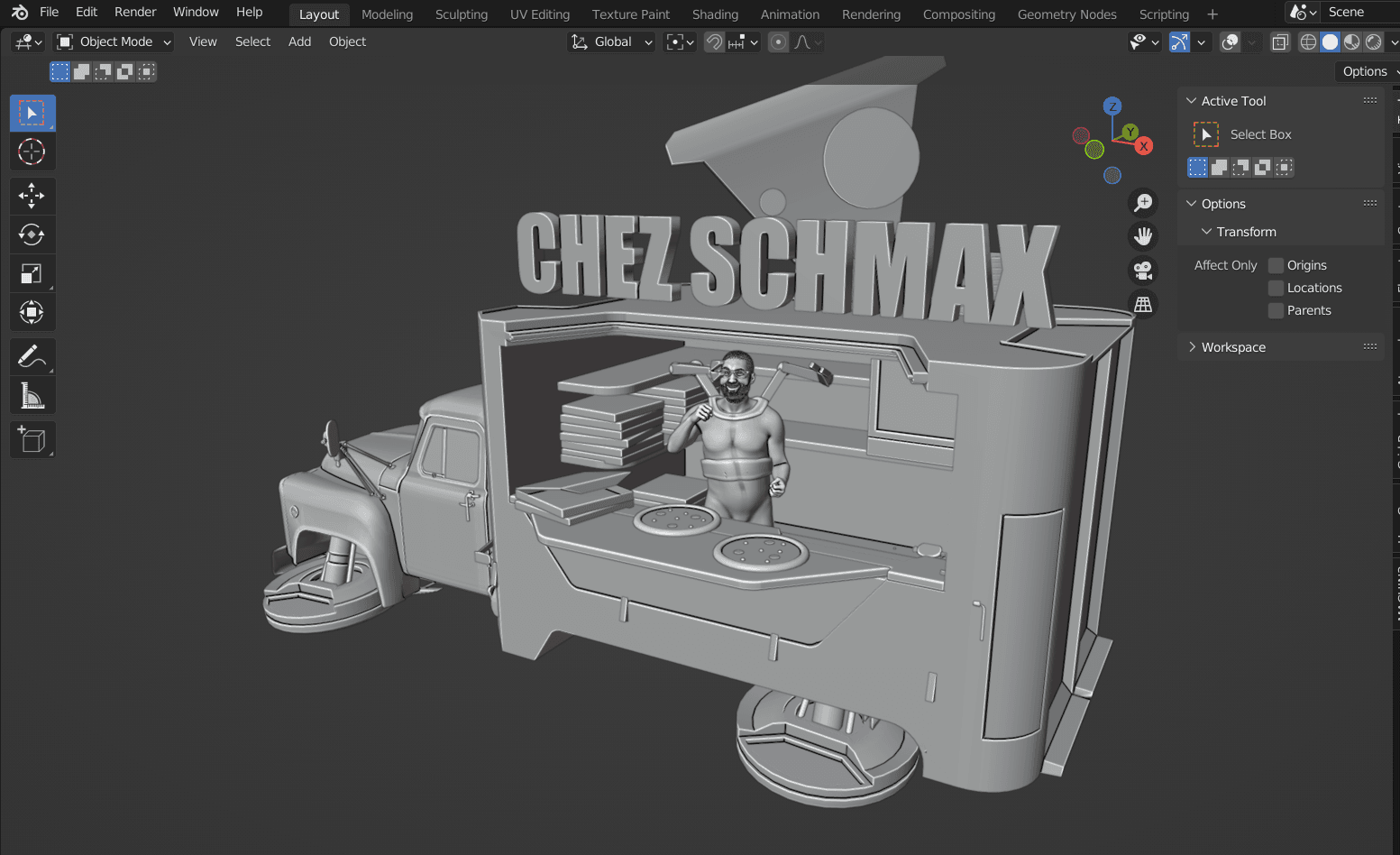Viewport: 1400px width, 855px height.
Task: Collapse the Options panel in sidebar
Action: [1191, 204]
